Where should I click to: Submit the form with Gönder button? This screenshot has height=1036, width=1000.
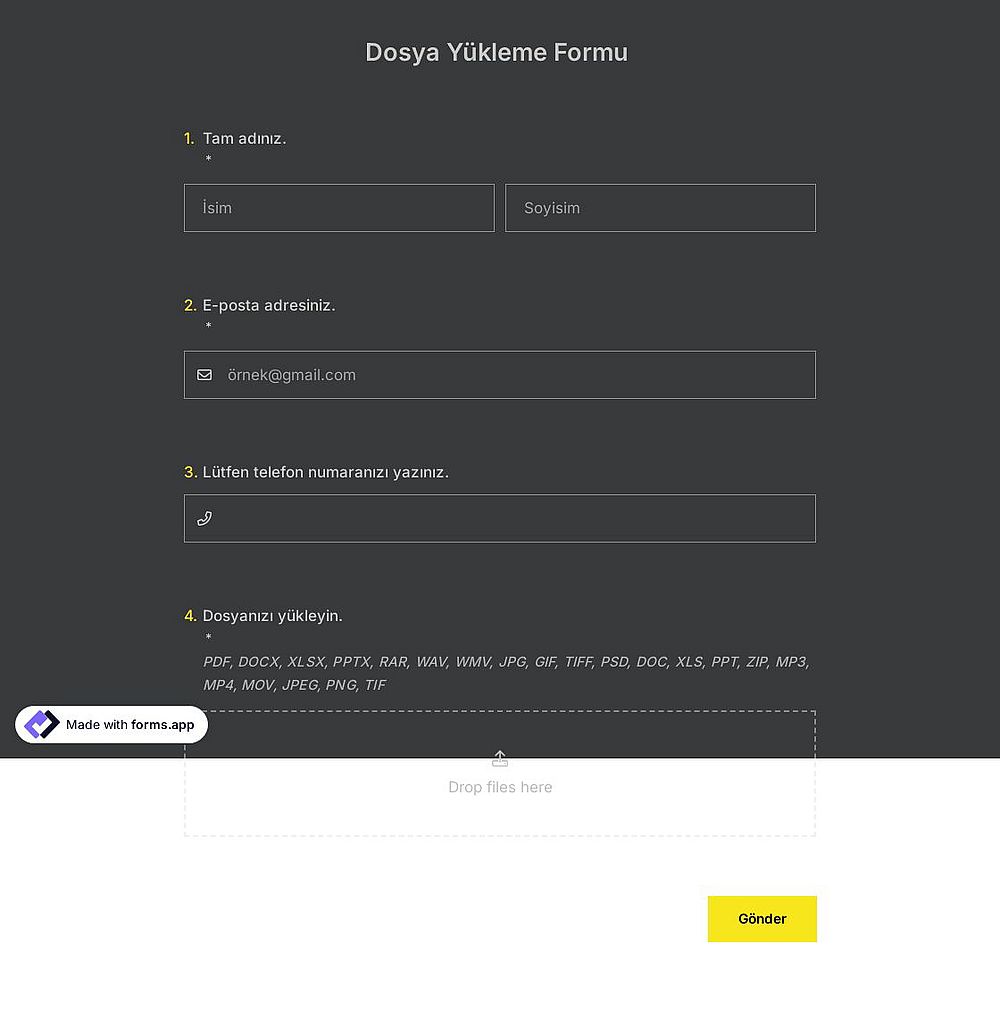click(x=762, y=919)
